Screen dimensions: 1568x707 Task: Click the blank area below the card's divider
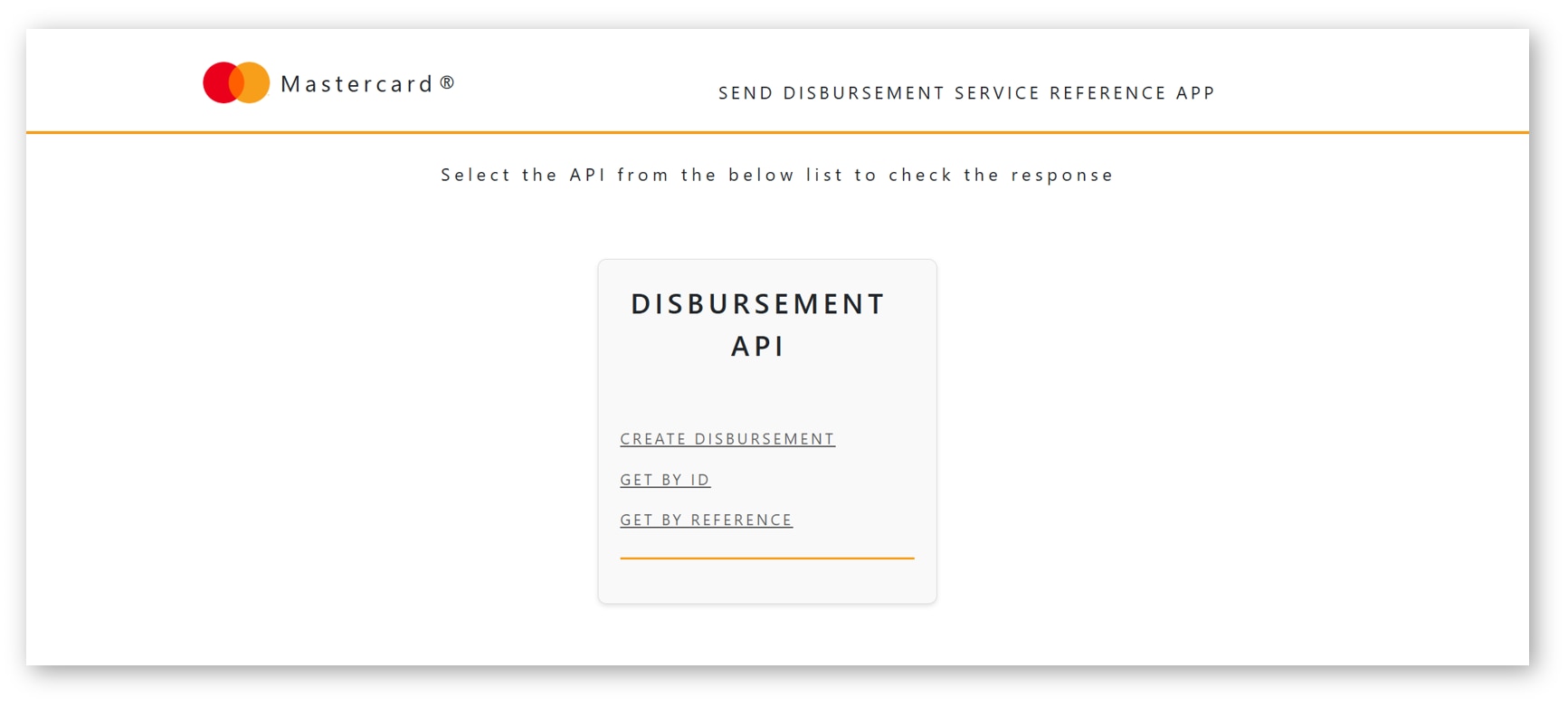tap(766, 581)
